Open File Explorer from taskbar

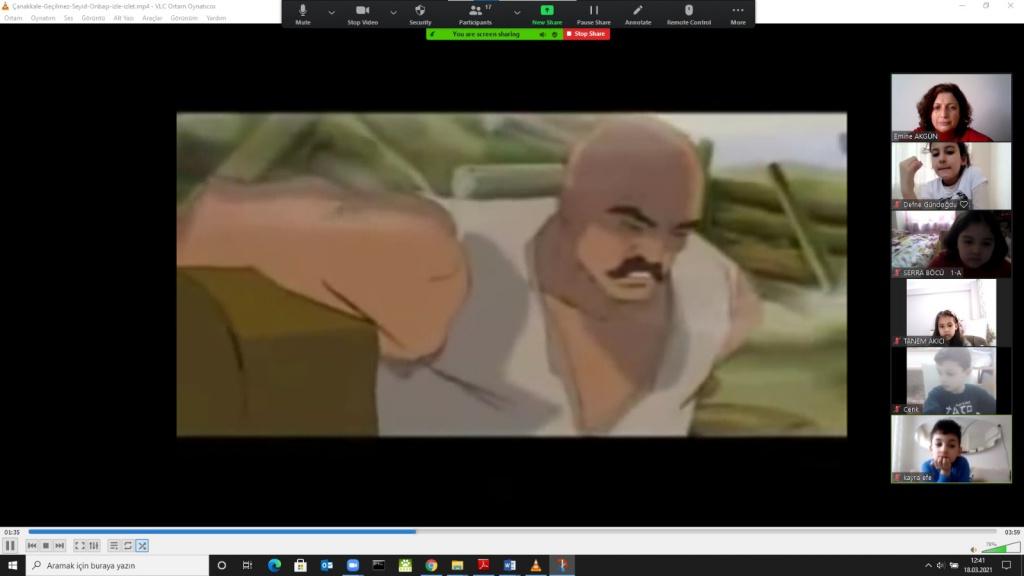(457, 566)
